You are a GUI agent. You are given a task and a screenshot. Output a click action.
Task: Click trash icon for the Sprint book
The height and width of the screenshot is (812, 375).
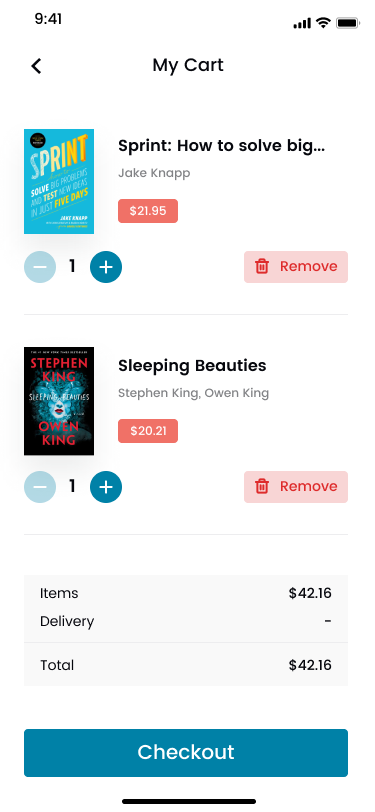262,267
